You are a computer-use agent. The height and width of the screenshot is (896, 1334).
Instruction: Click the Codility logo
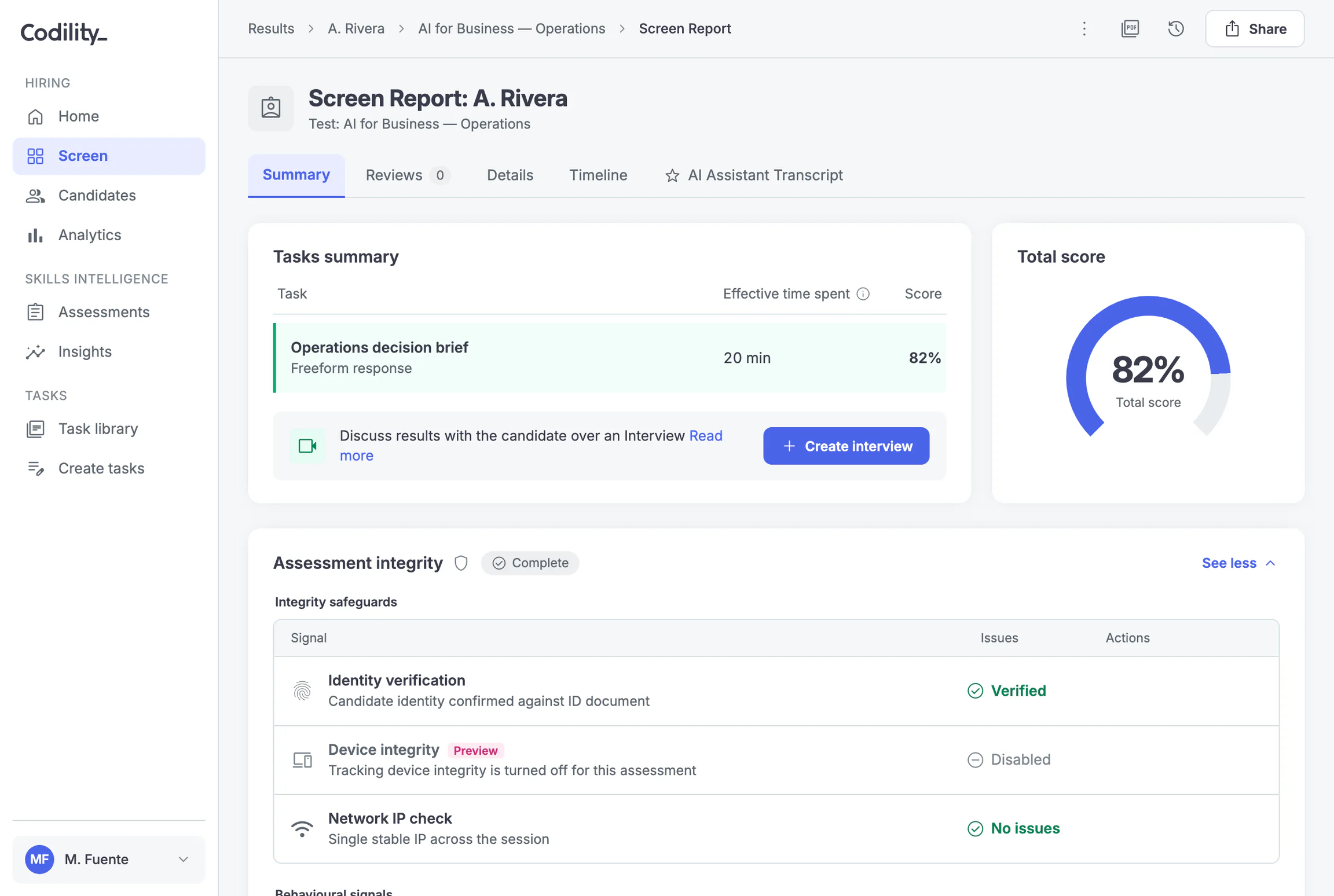pyautogui.click(x=64, y=32)
